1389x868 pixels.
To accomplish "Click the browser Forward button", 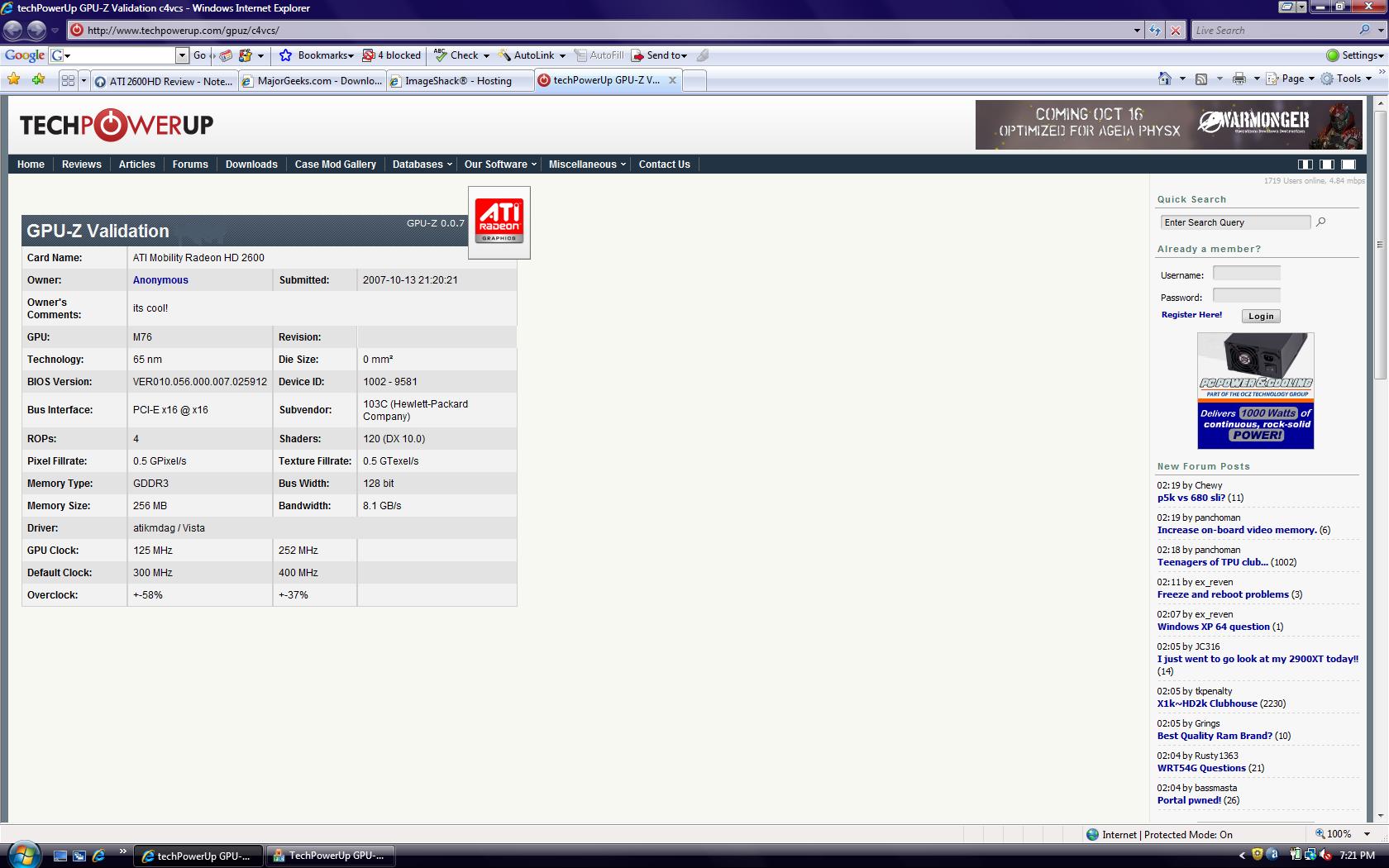I will pos(36,31).
